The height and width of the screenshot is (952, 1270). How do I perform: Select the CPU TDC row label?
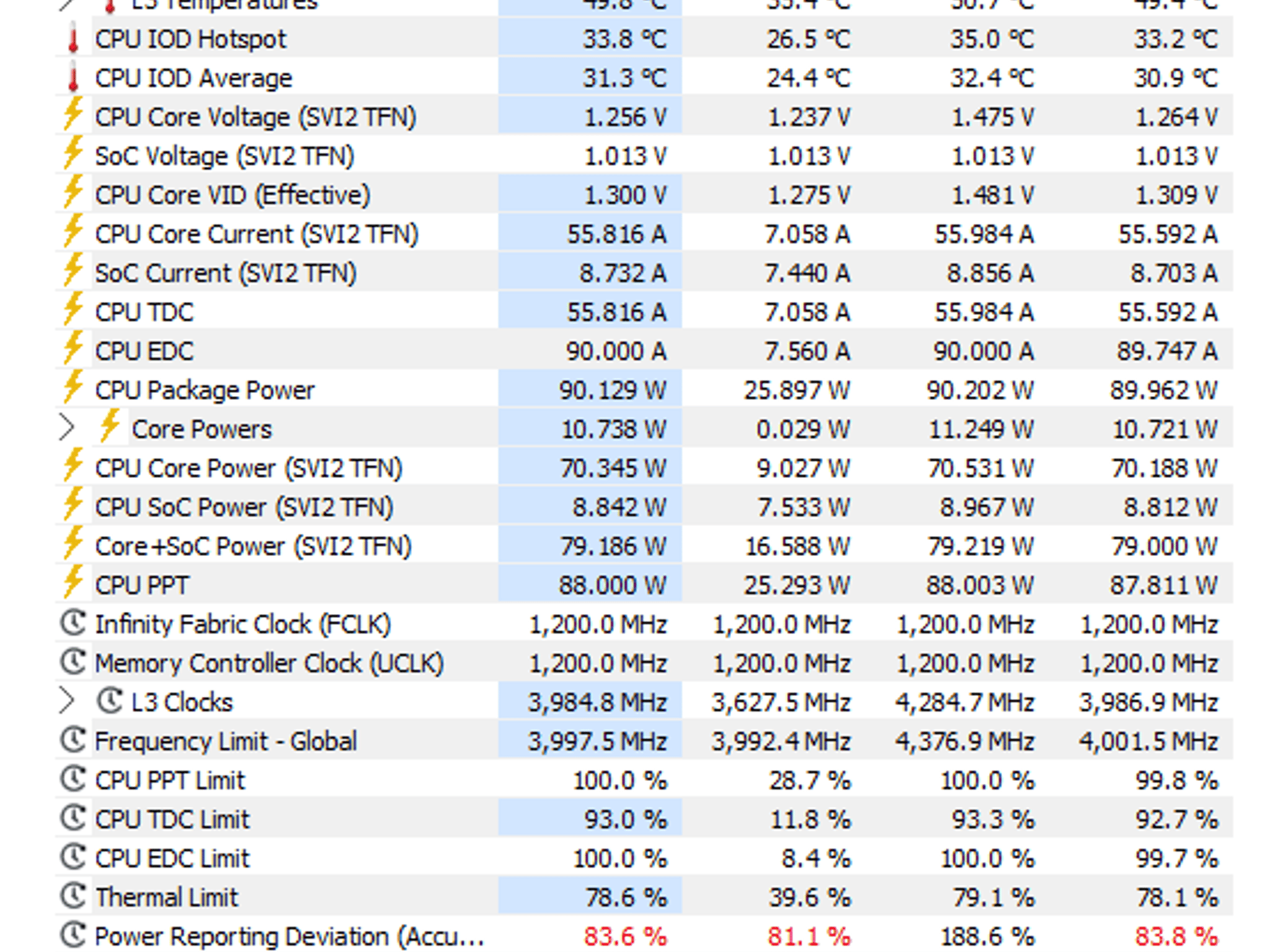tap(144, 312)
